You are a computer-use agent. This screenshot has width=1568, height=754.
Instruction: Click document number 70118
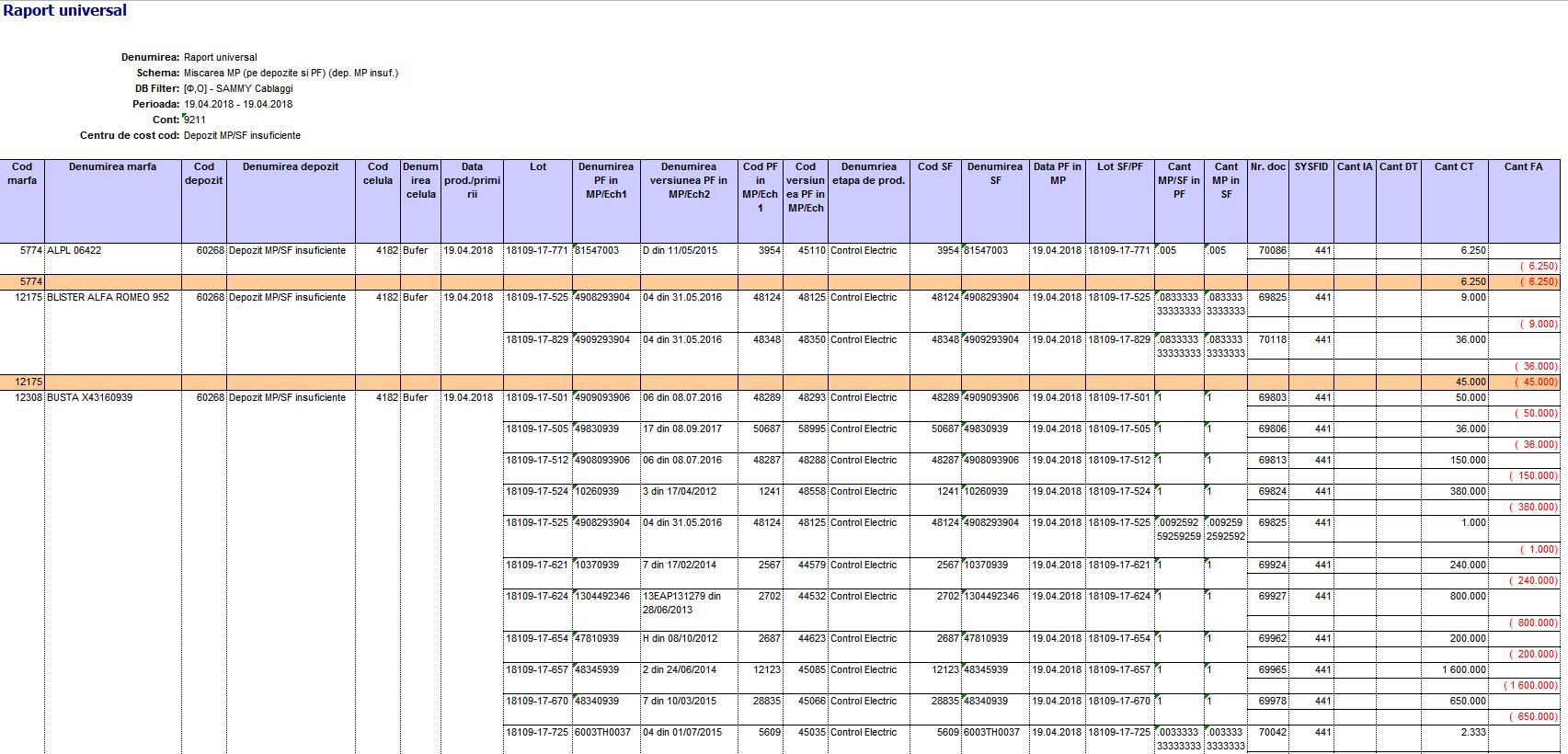click(1273, 340)
